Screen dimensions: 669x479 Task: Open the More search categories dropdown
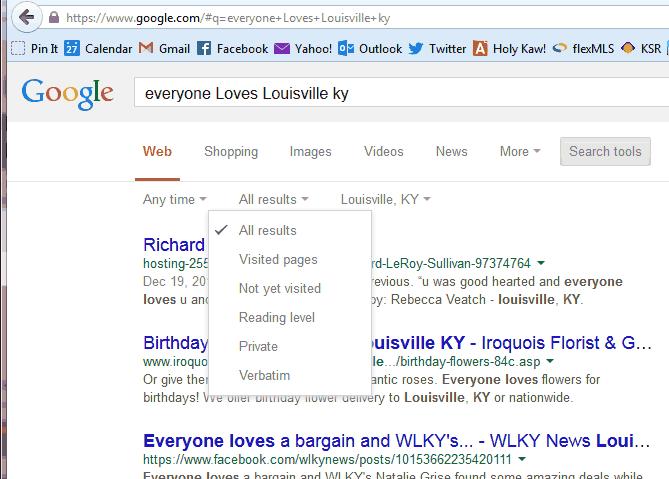[x=519, y=152]
